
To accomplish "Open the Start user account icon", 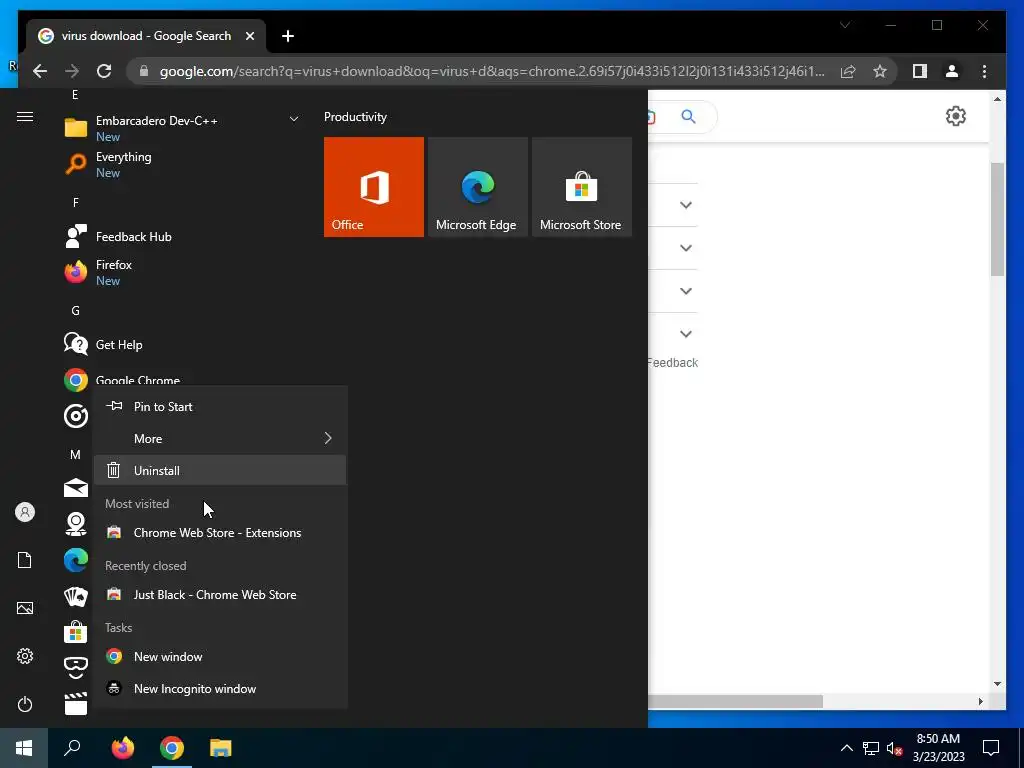I will (25, 512).
